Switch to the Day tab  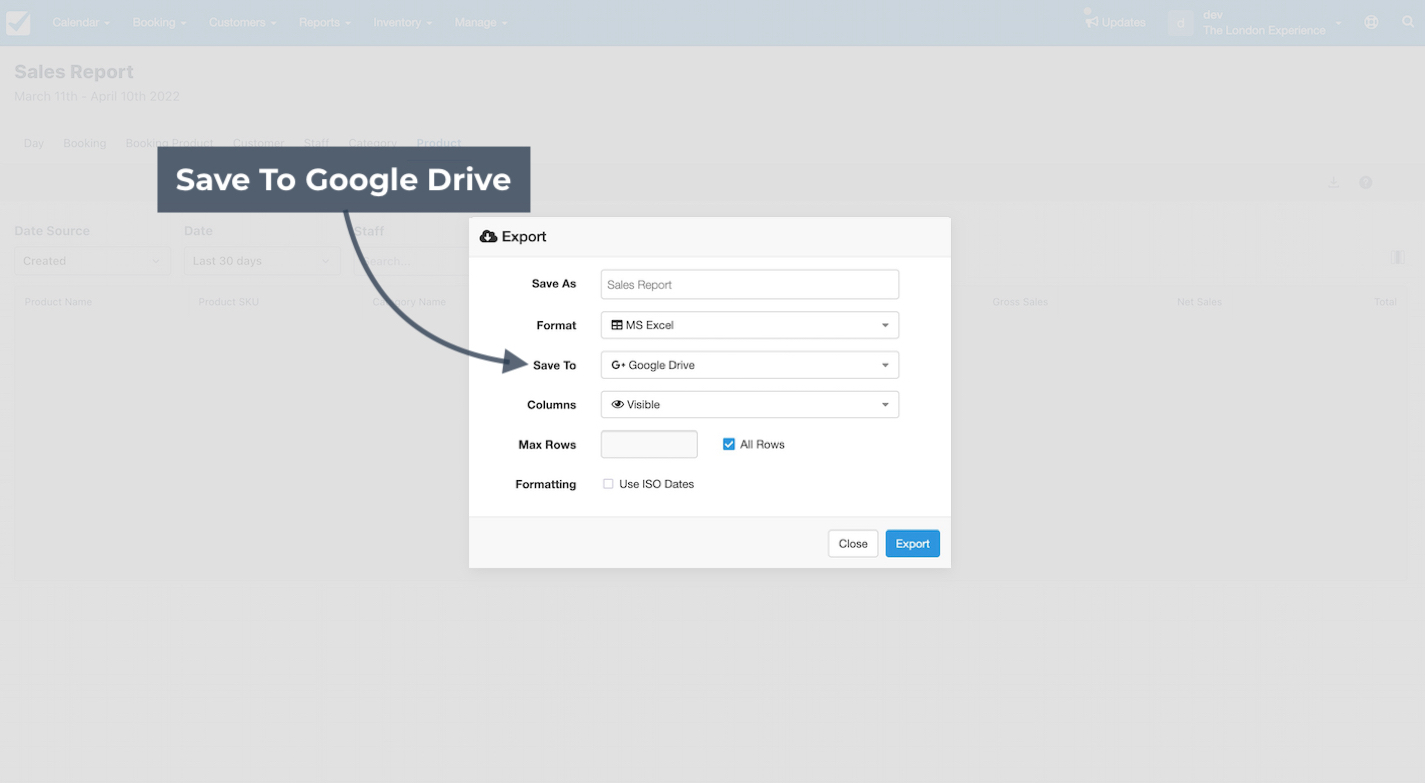tap(34, 143)
